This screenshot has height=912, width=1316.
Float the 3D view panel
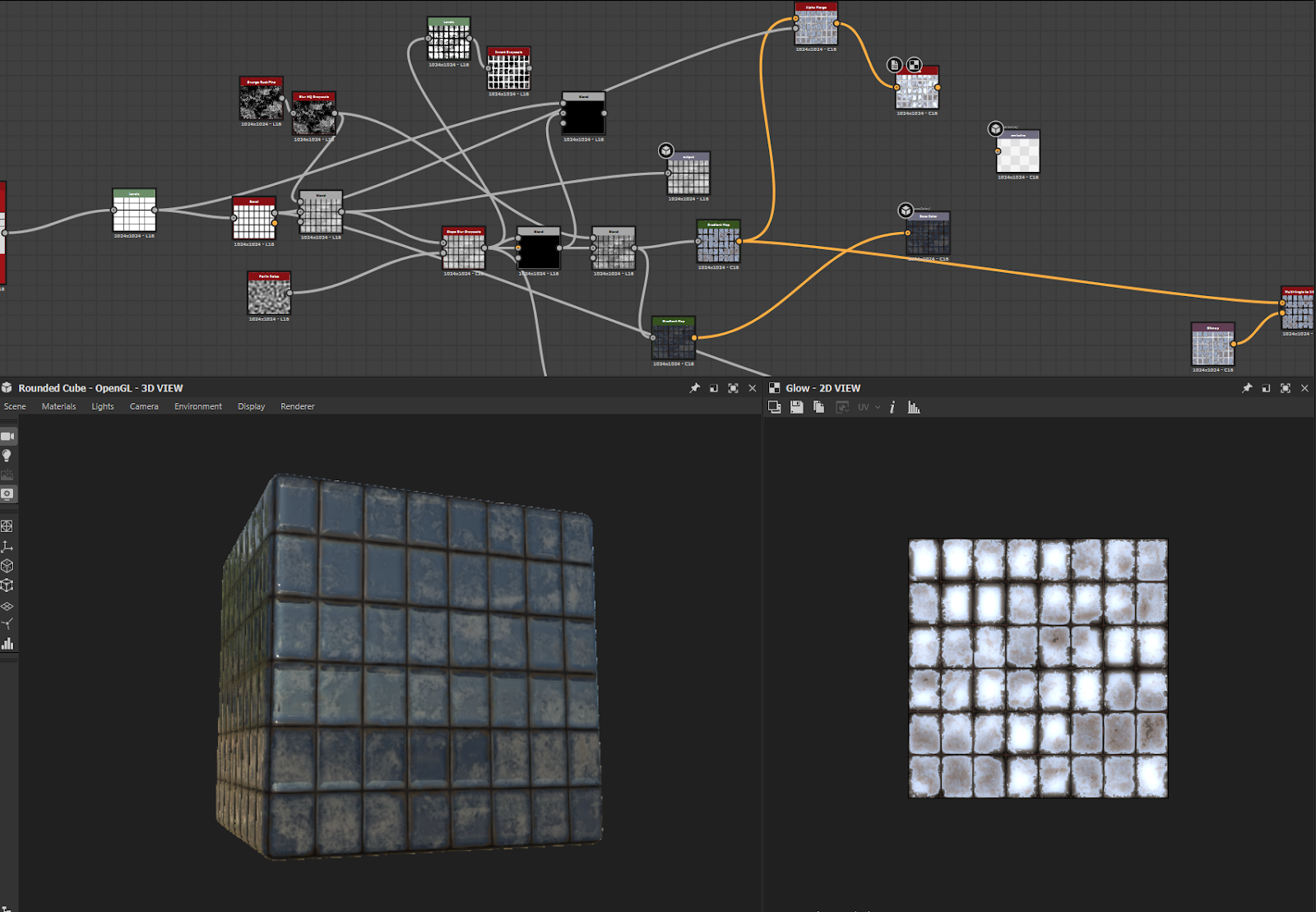[714, 388]
